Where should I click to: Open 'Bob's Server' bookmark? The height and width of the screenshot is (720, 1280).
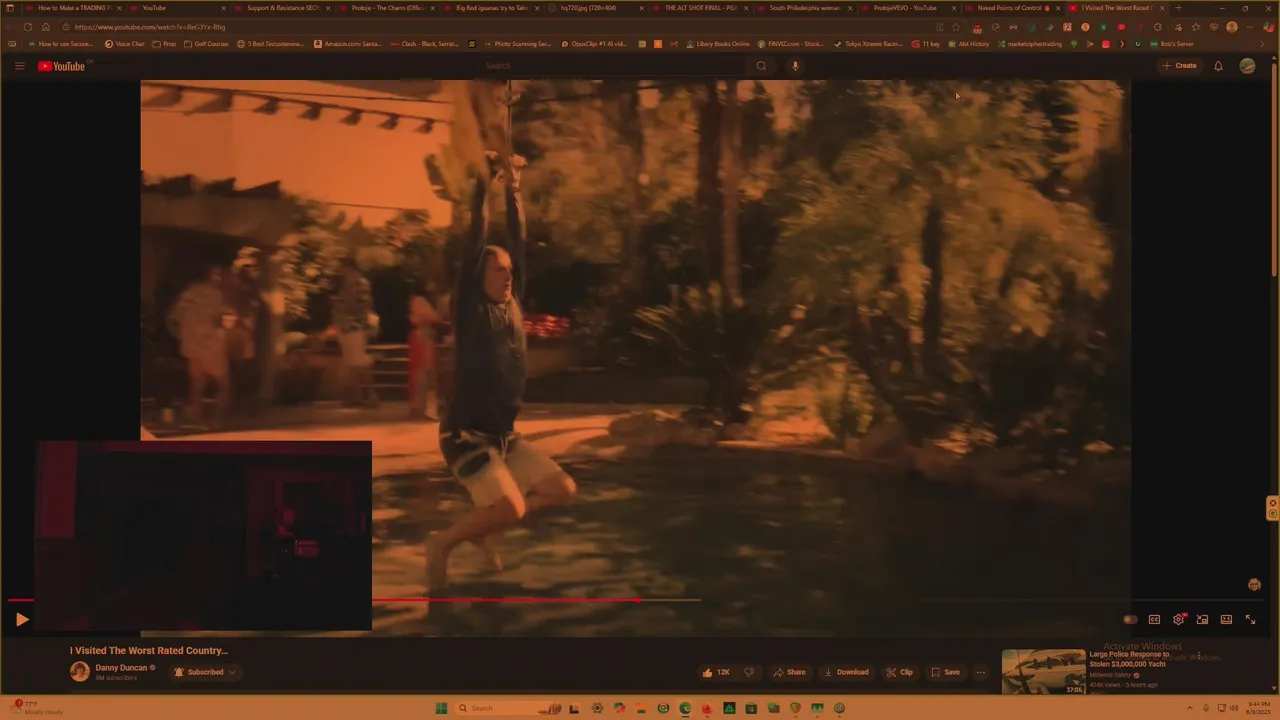pyautogui.click(x=1172, y=44)
